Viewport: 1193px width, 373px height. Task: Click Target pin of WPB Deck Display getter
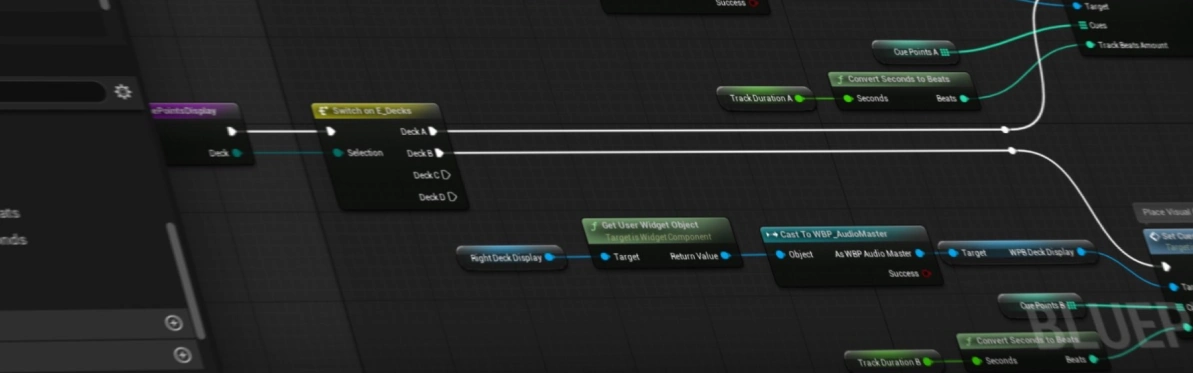tap(953, 252)
